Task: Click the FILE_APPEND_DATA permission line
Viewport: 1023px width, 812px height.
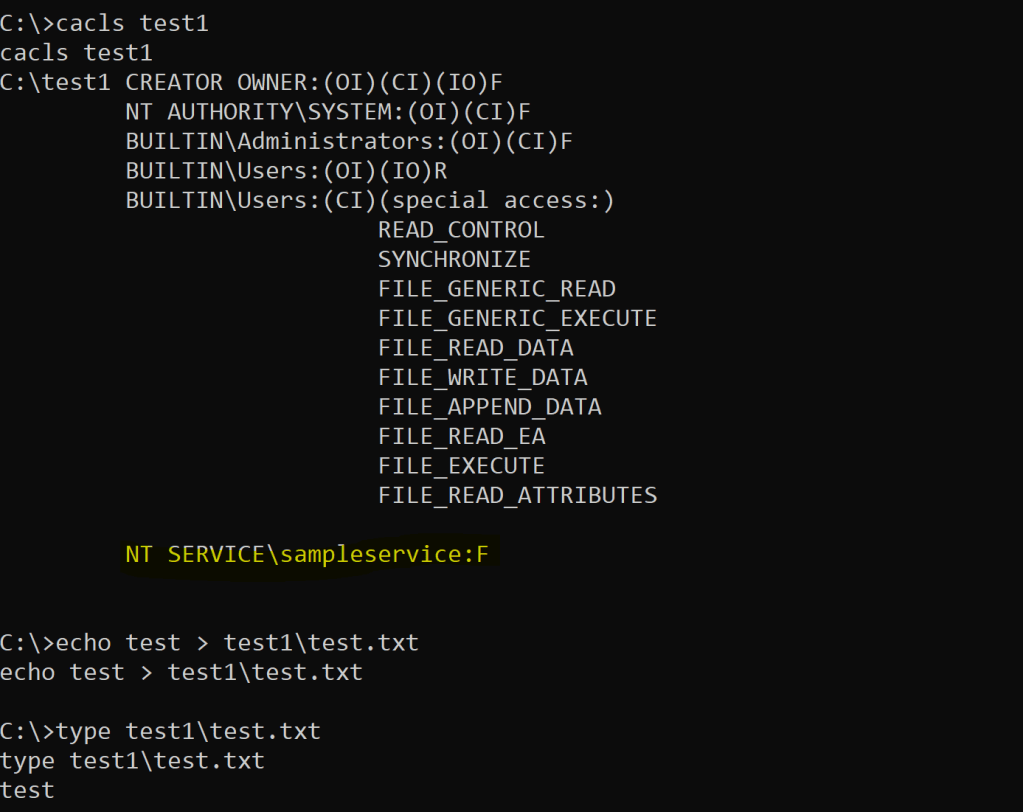Action: [489, 407]
